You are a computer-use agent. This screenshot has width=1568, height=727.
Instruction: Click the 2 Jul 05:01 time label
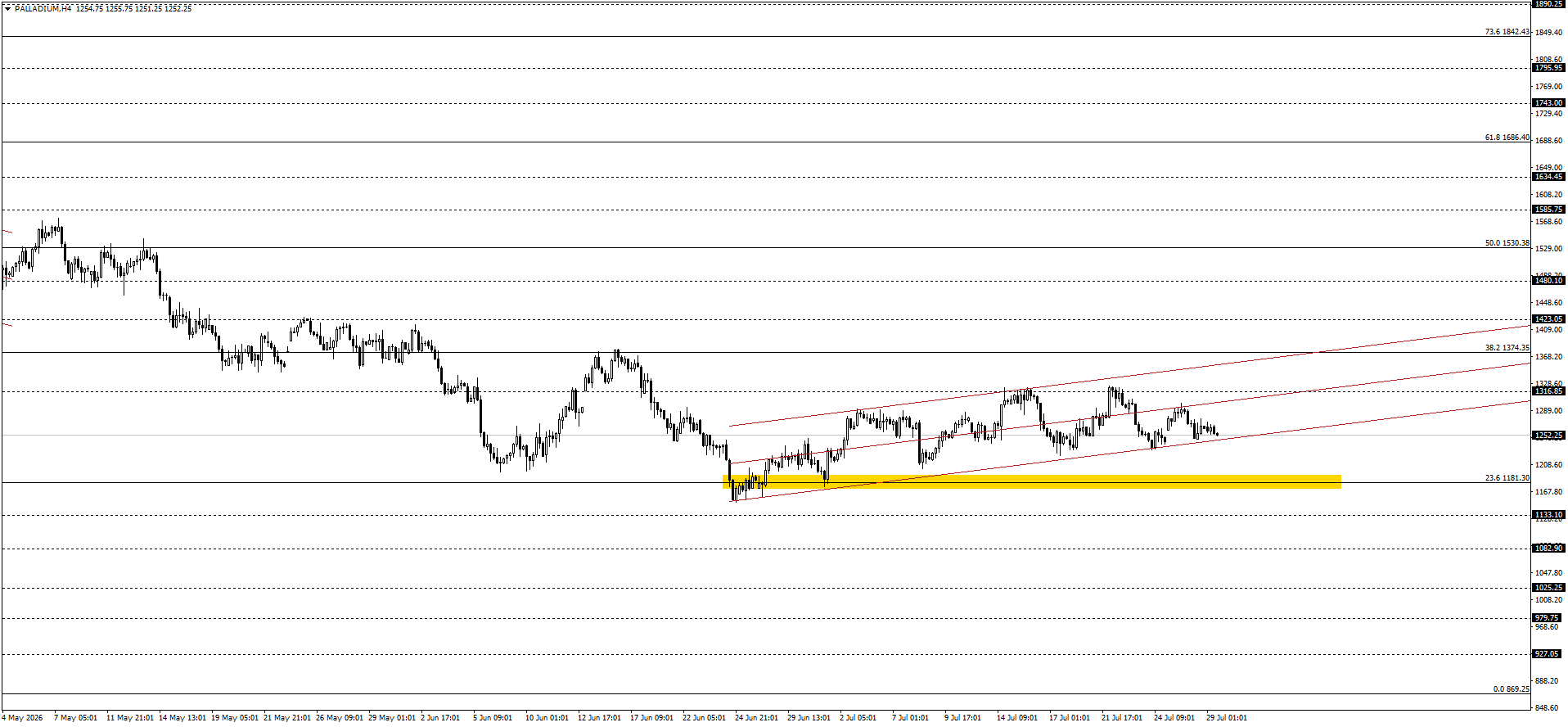tap(858, 718)
